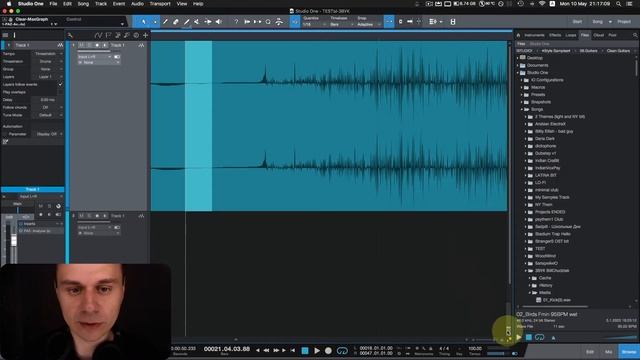The width and height of the screenshot is (640, 360).
Task: Click the wrench track options icon
Action: pos(70,36)
